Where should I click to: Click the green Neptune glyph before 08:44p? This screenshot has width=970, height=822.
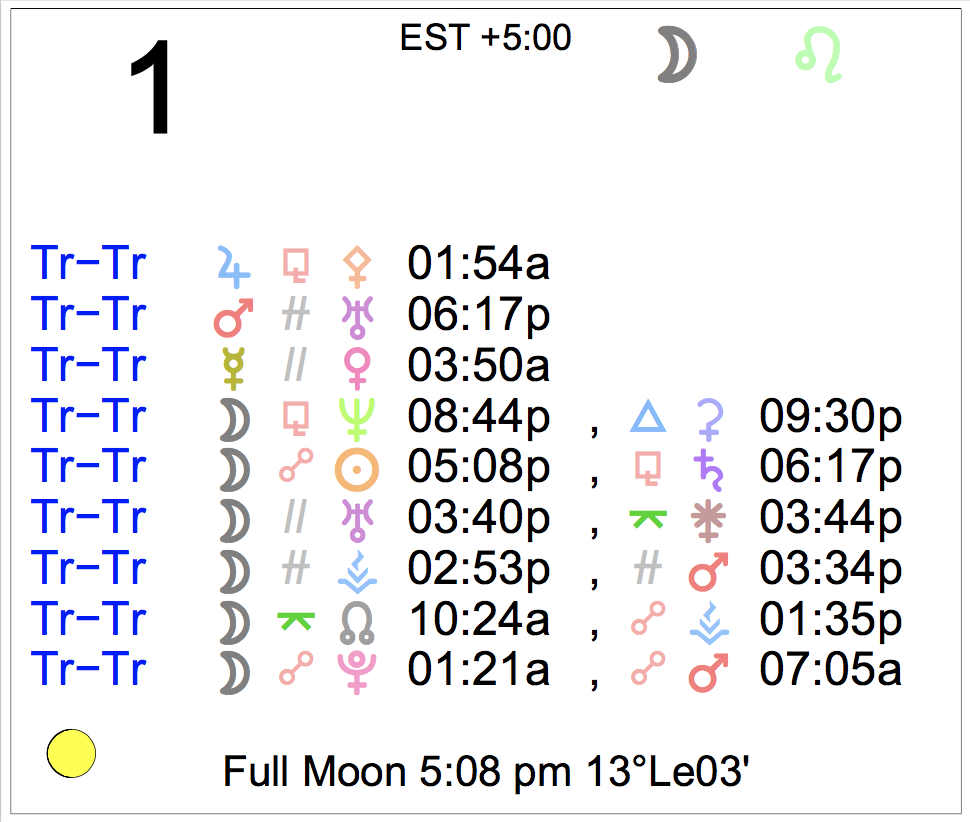[357, 418]
